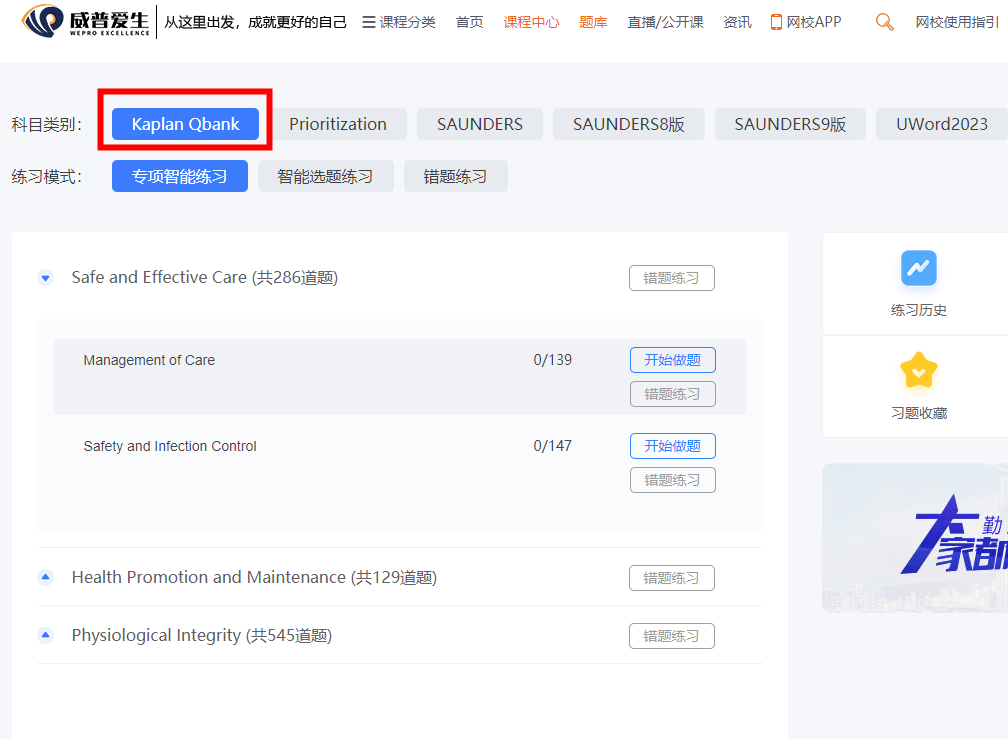Click the phone icon beside 网校APP

tap(776, 22)
